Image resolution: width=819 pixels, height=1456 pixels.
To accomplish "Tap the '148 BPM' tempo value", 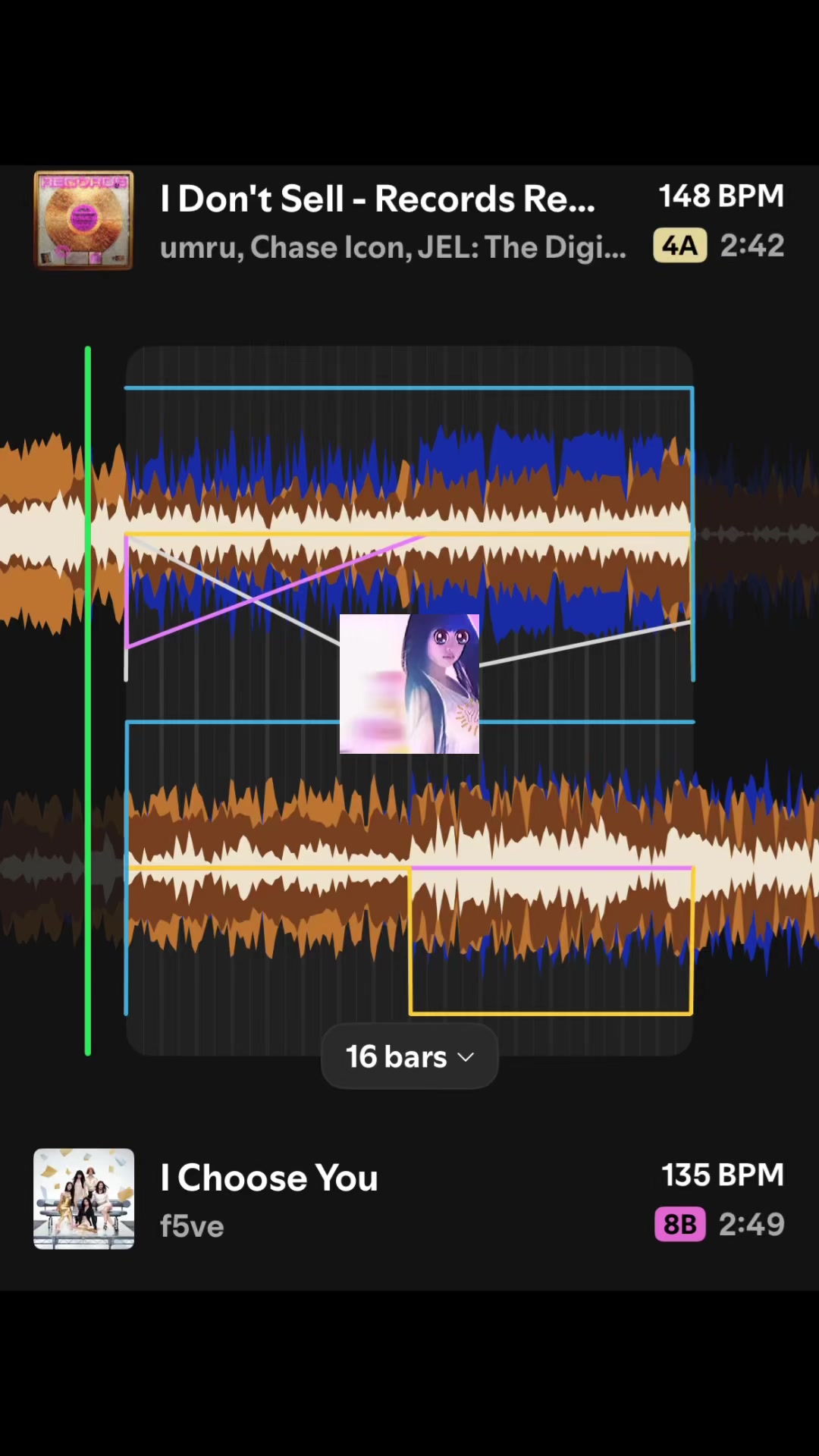I will (x=721, y=196).
